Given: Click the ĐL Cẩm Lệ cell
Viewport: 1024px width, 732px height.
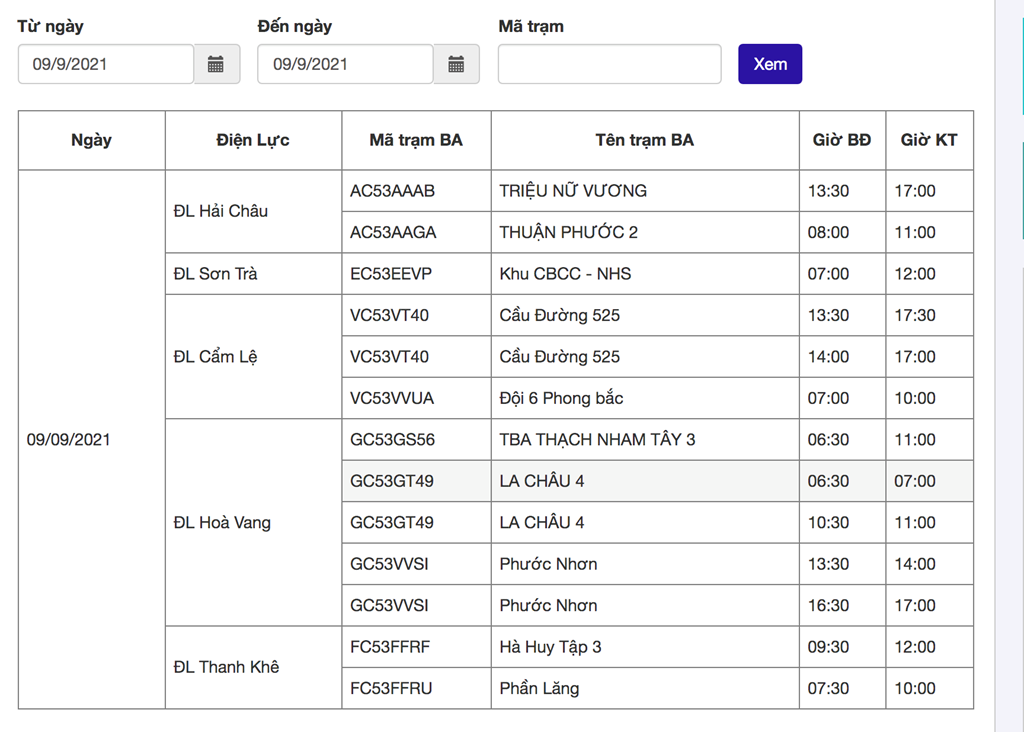Looking at the screenshot, I should tap(253, 357).
